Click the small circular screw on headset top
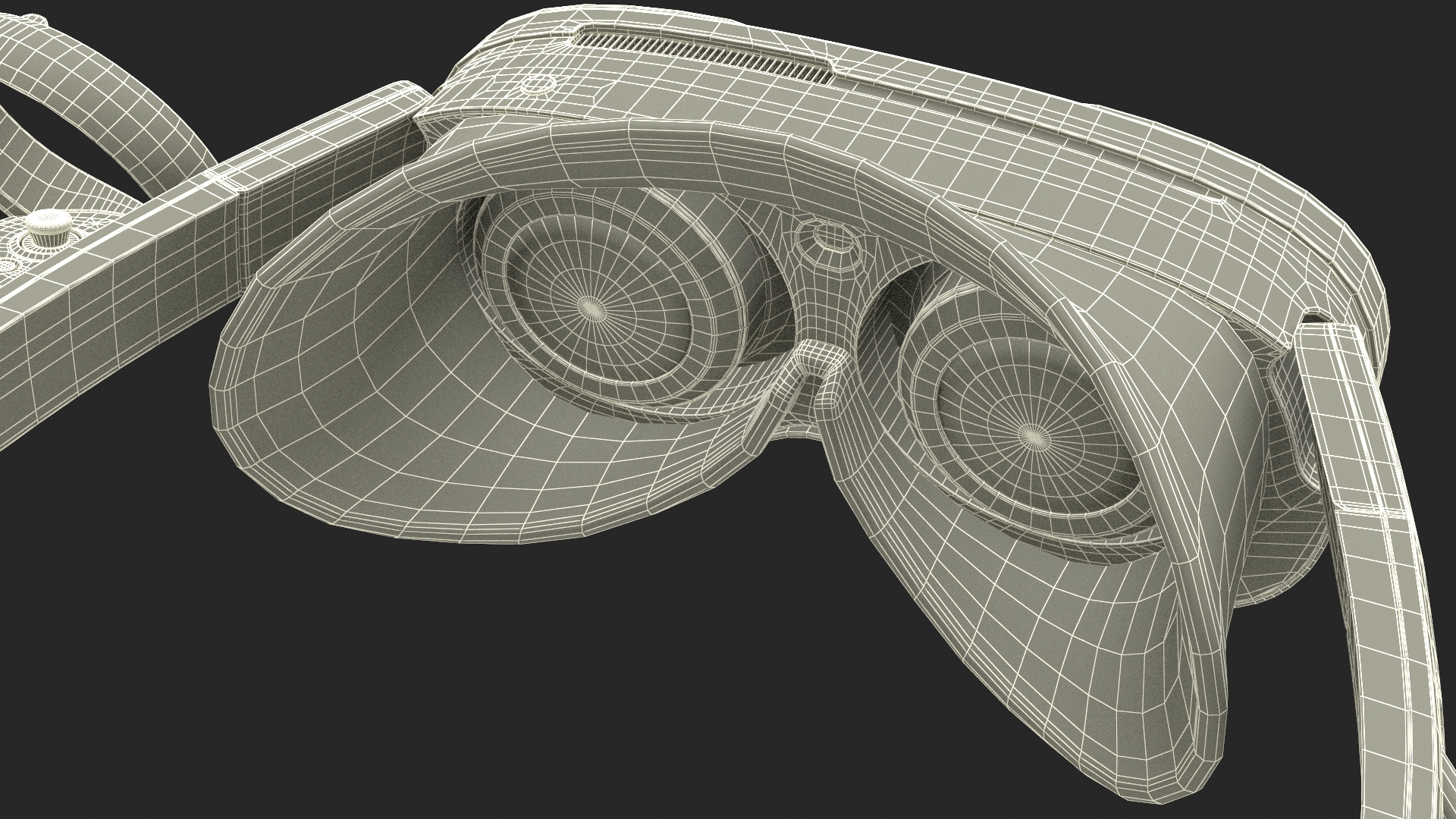 click(x=538, y=85)
